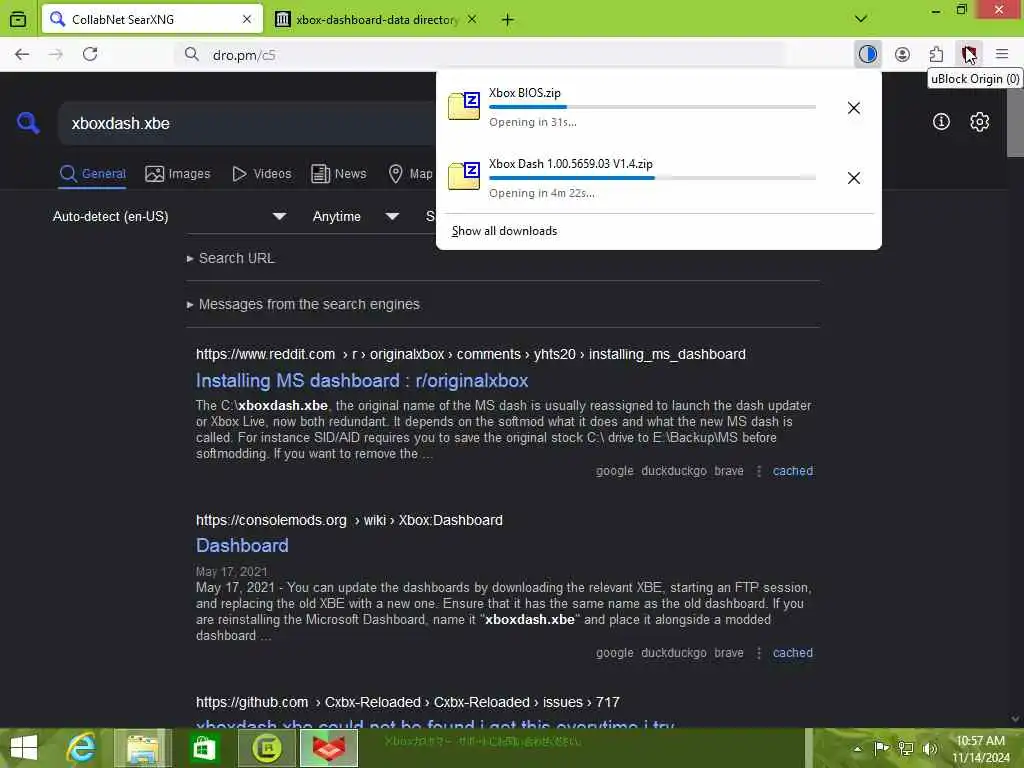Close the CollabNet SearXNG tab

click(247, 20)
